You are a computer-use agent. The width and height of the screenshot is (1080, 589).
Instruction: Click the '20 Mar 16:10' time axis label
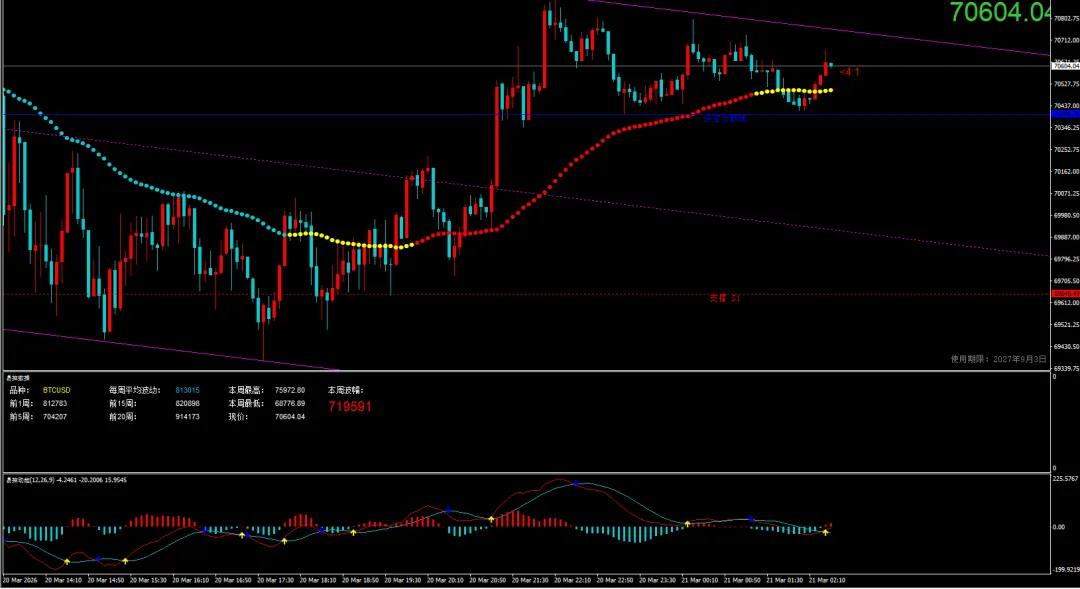click(191, 581)
